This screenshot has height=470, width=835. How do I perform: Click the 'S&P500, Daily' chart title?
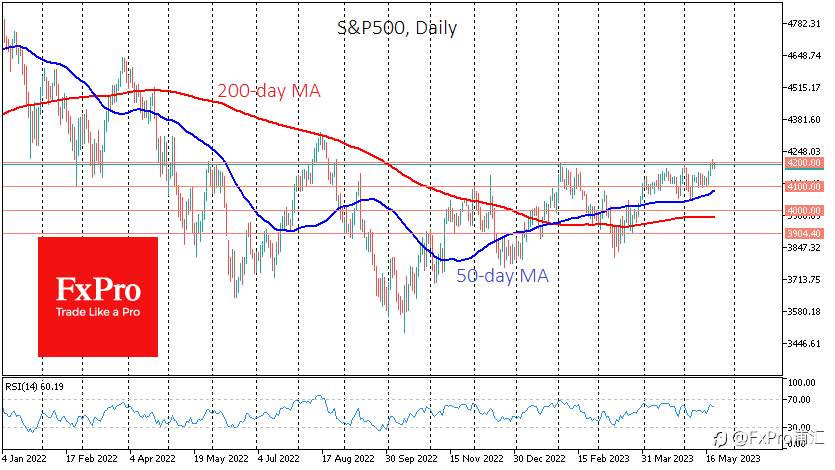[x=397, y=28]
